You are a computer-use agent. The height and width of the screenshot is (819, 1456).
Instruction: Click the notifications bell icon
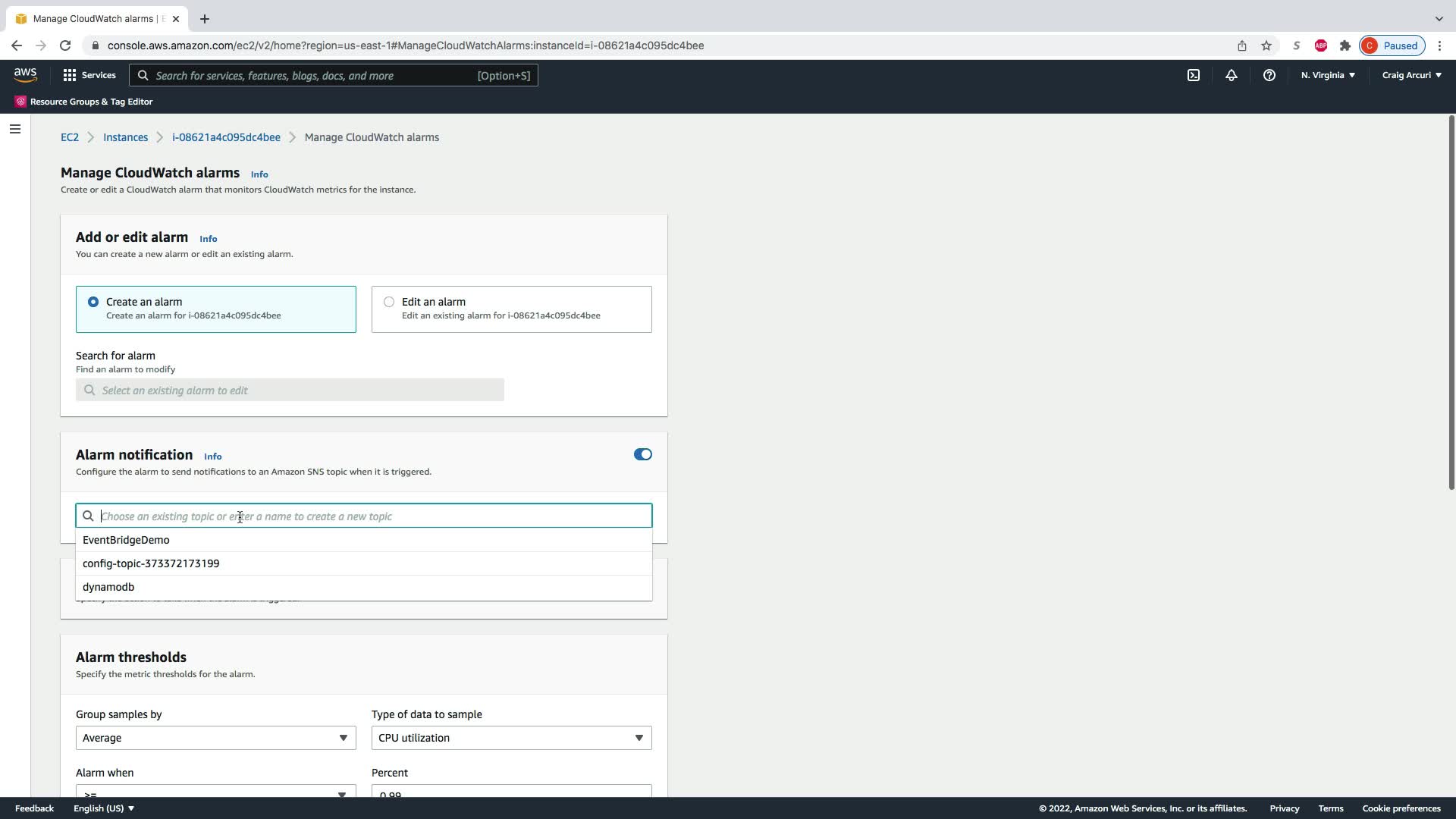tap(1231, 75)
